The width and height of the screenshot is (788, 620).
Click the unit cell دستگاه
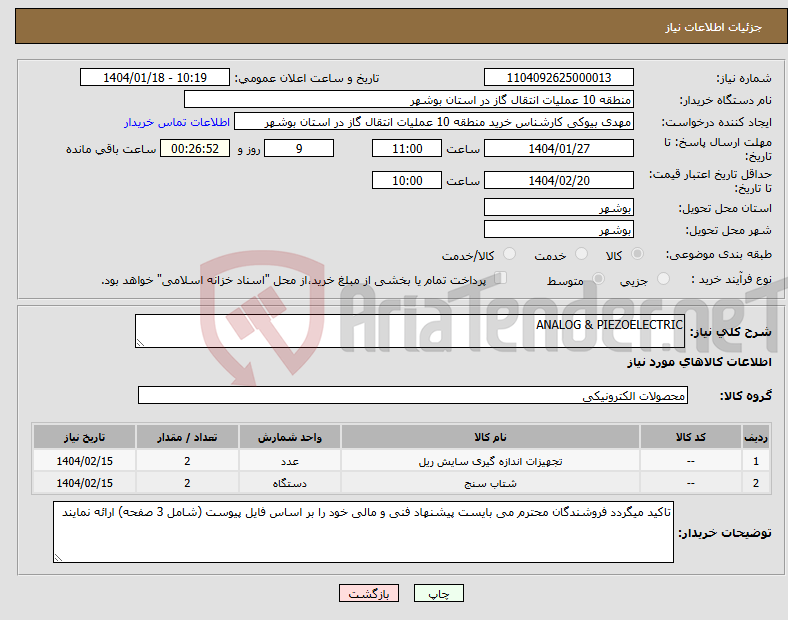[x=289, y=483]
